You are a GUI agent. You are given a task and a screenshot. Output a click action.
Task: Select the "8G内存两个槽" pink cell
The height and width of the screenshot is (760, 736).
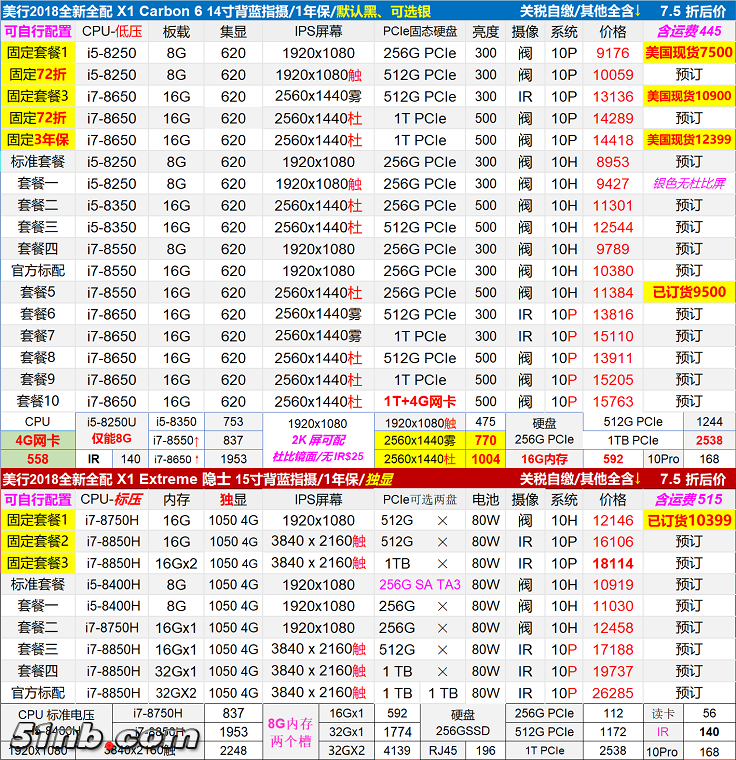(x=291, y=732)
